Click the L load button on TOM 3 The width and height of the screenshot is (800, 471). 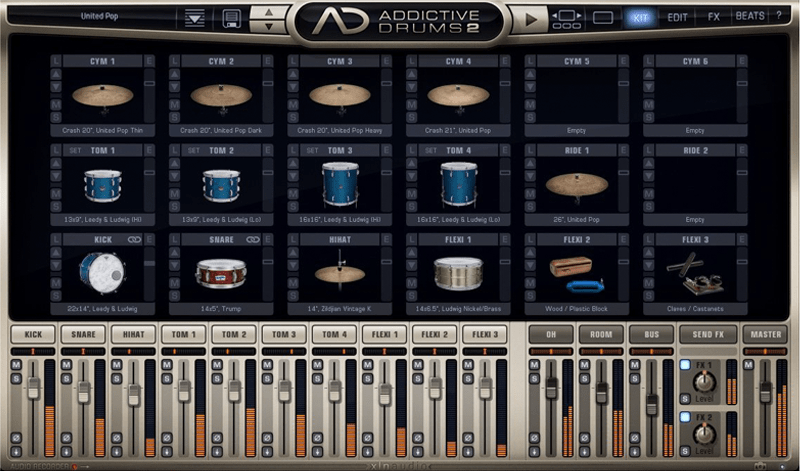[293, 150]
